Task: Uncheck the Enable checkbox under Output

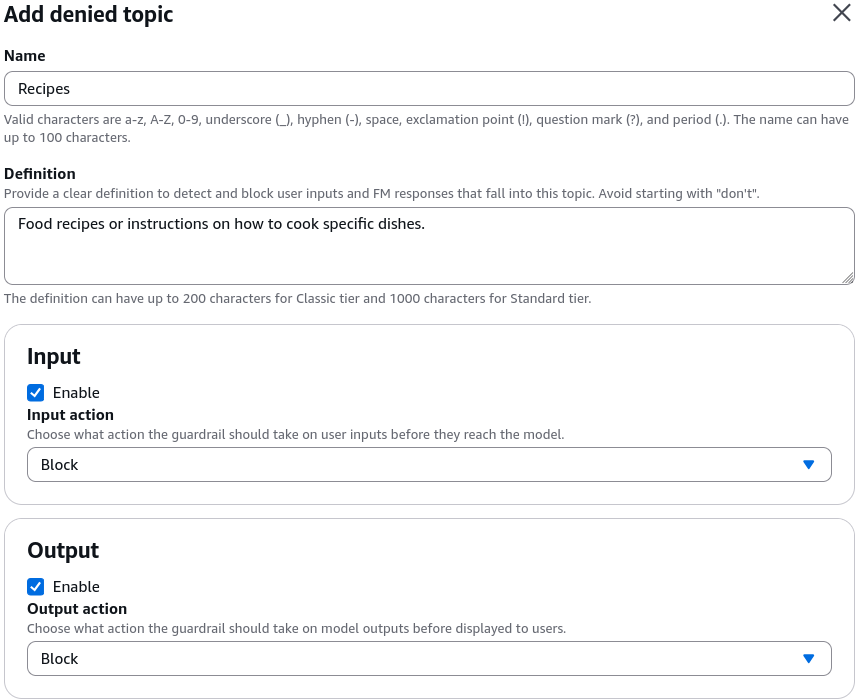Action: (36, 587)
